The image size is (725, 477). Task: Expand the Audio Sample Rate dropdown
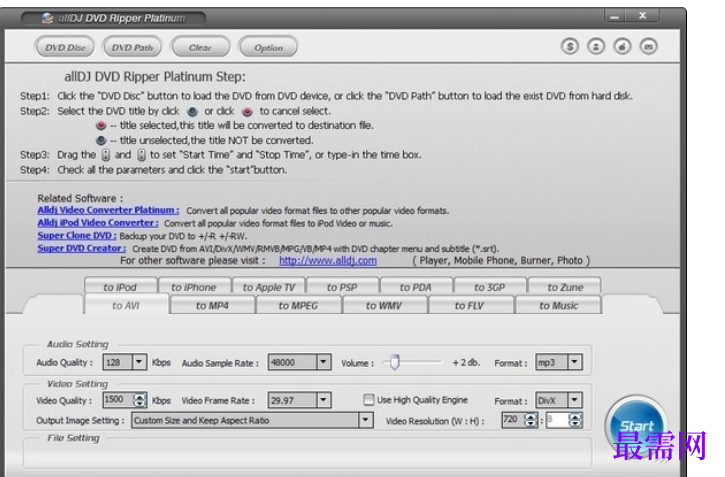[324, 362]
